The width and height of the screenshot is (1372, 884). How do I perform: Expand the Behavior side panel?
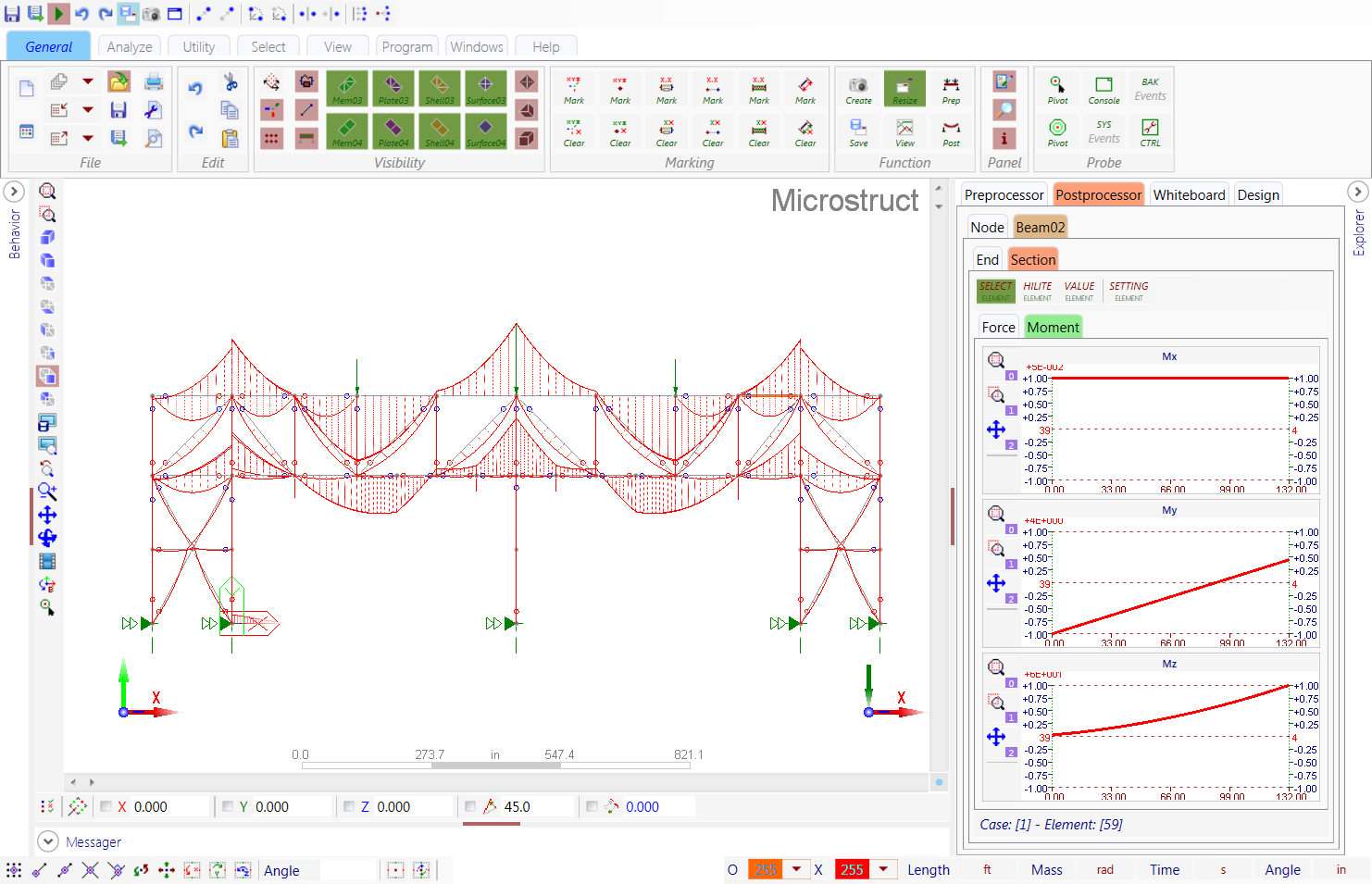14,192
